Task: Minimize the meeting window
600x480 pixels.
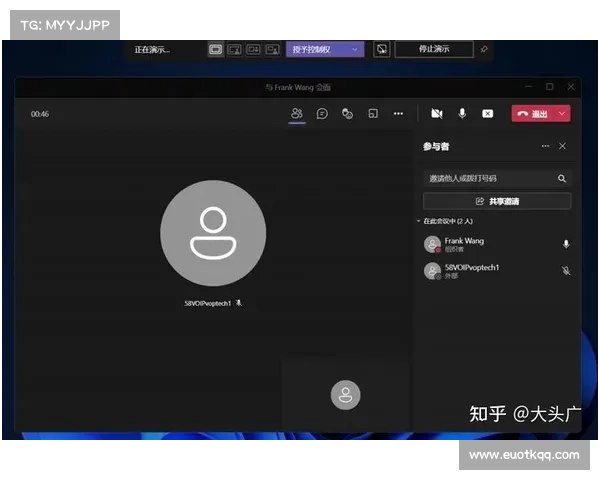Action: click(528, 87)
